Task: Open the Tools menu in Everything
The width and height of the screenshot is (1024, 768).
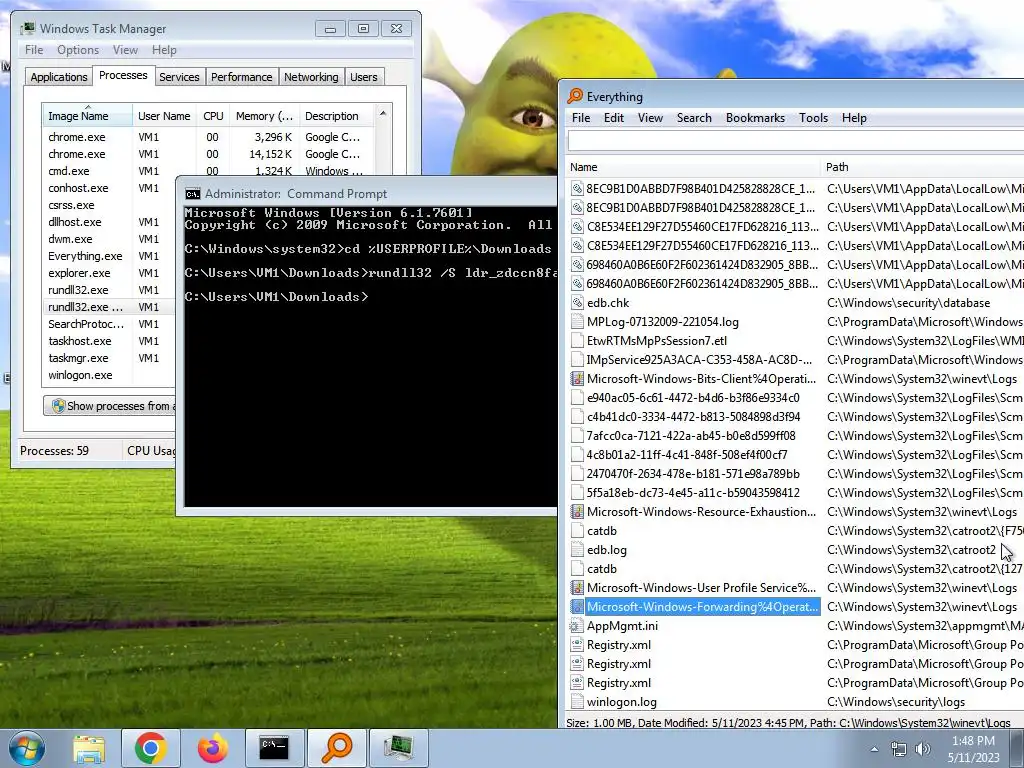Action: click(x=813, y=118)
